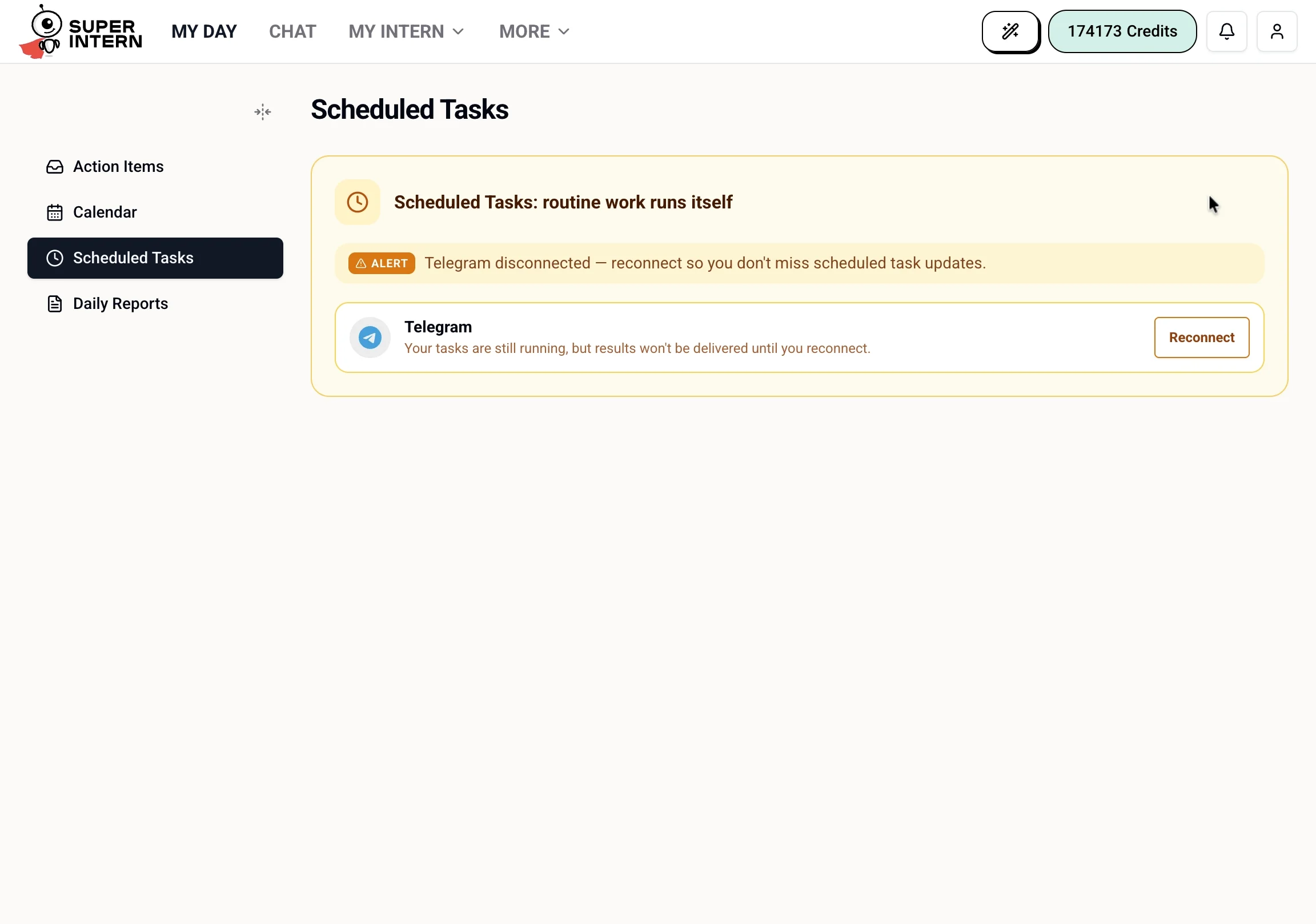Screen dimensions: 1316x924
Task: Expand the MY INTERN dropdown
Action: pyautogui.click(x=406, y=31)
